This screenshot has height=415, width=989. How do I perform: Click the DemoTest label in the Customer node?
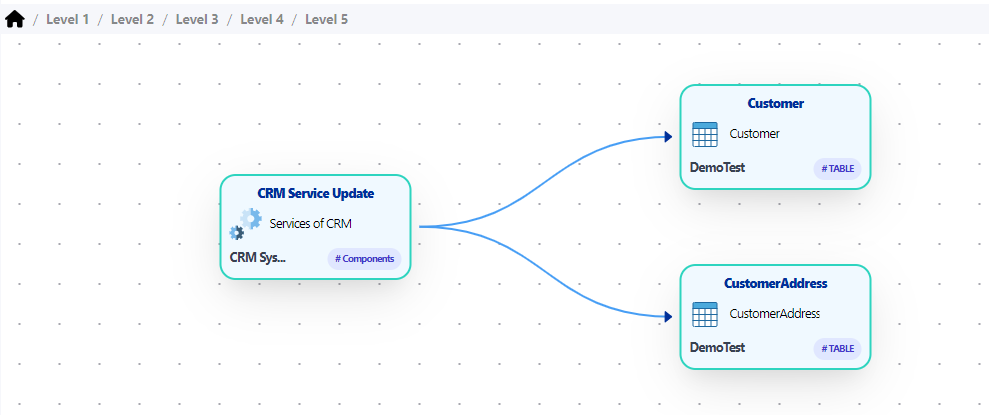[x=717, y=167]
